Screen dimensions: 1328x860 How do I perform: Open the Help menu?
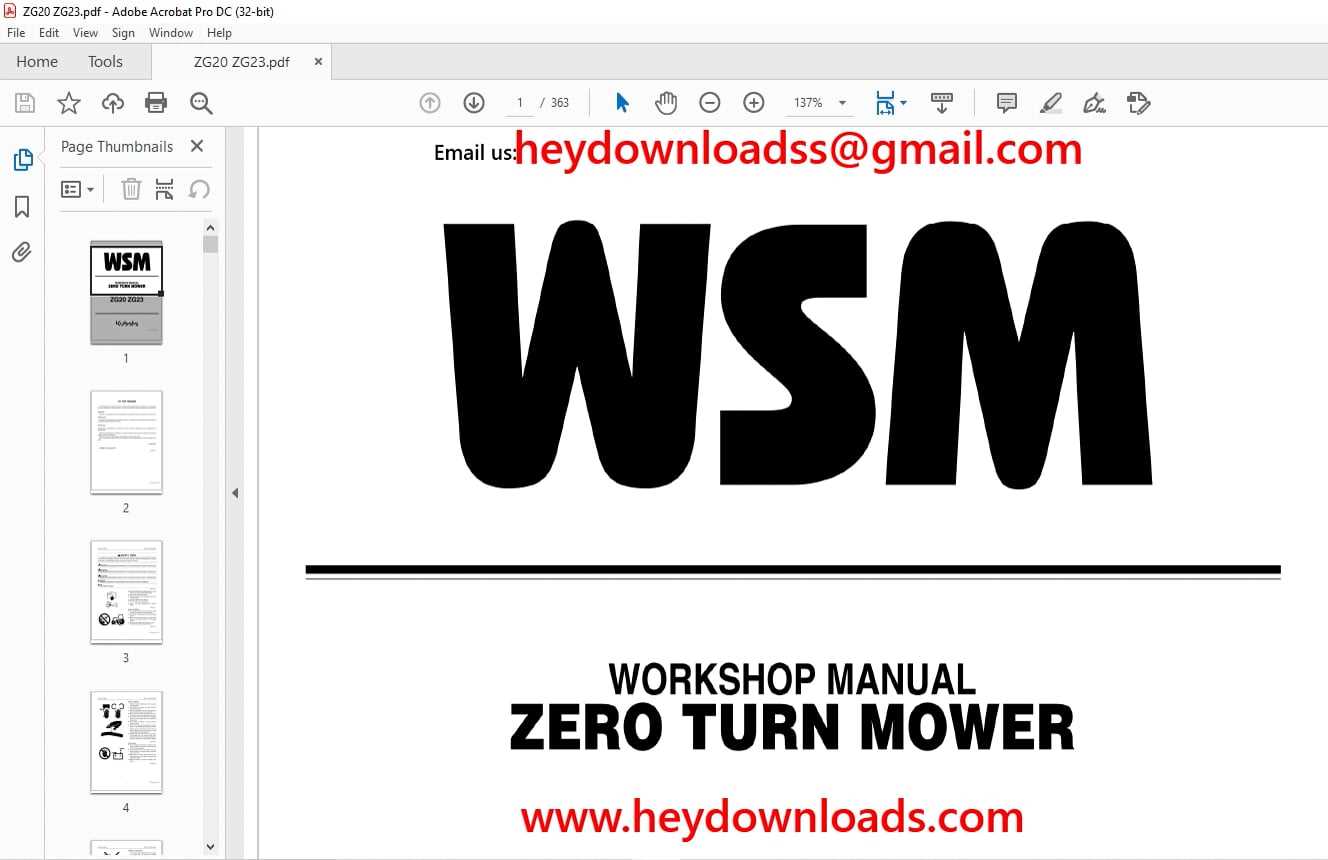tap(219, 33)
